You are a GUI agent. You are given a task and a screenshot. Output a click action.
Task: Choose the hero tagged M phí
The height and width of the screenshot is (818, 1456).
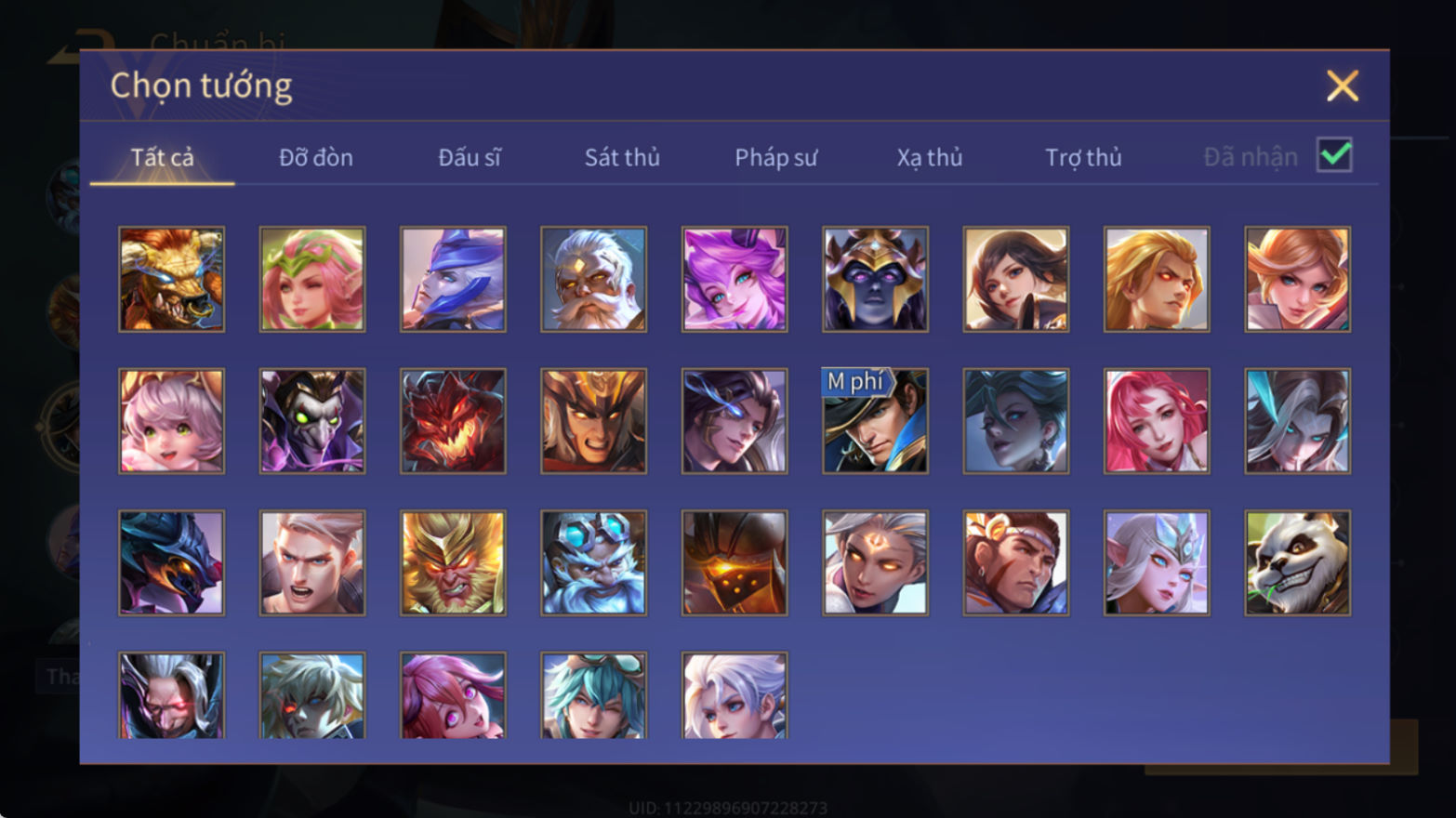tap(875, 421)
